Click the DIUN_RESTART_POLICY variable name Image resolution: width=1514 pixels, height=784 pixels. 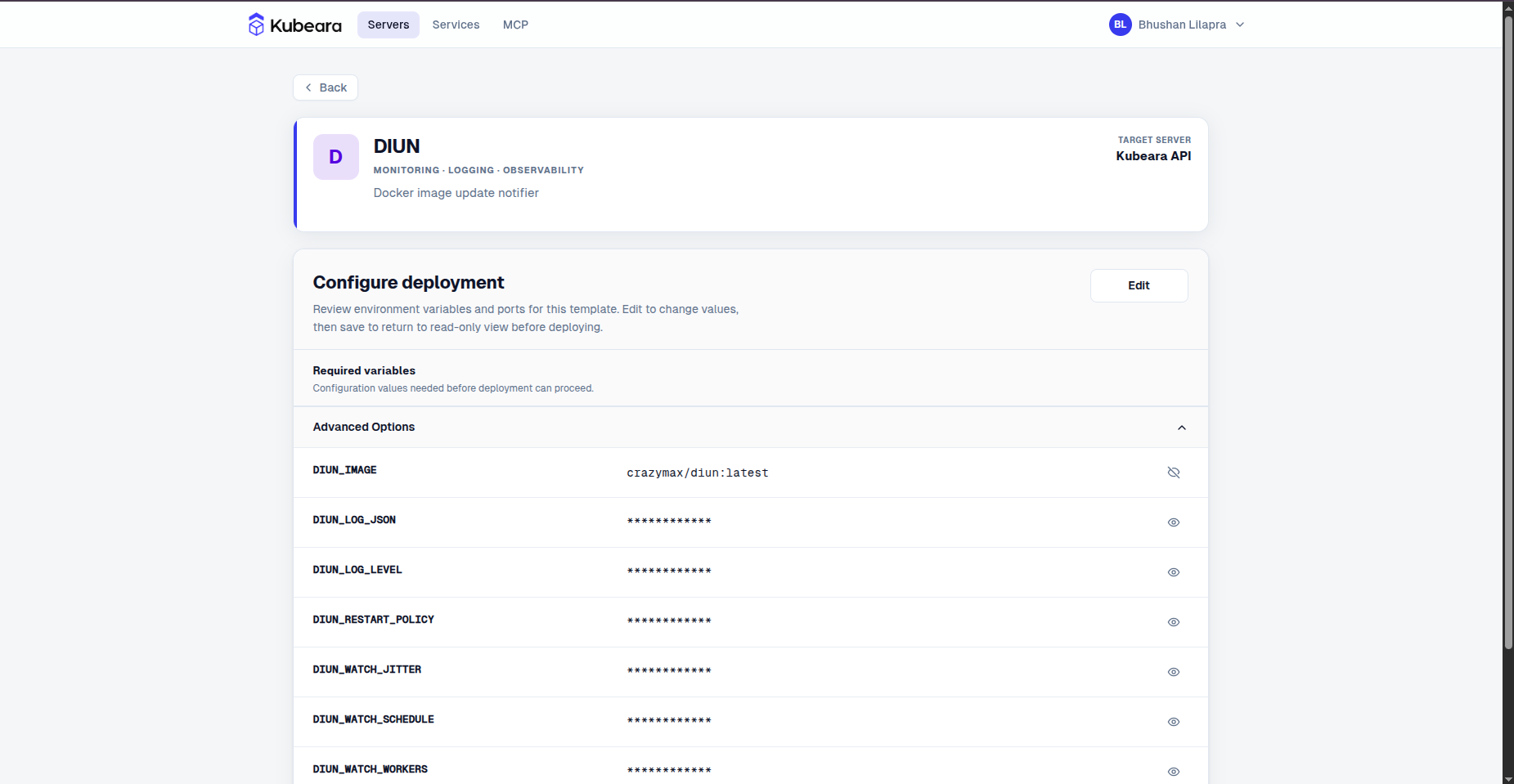[374, 620]
